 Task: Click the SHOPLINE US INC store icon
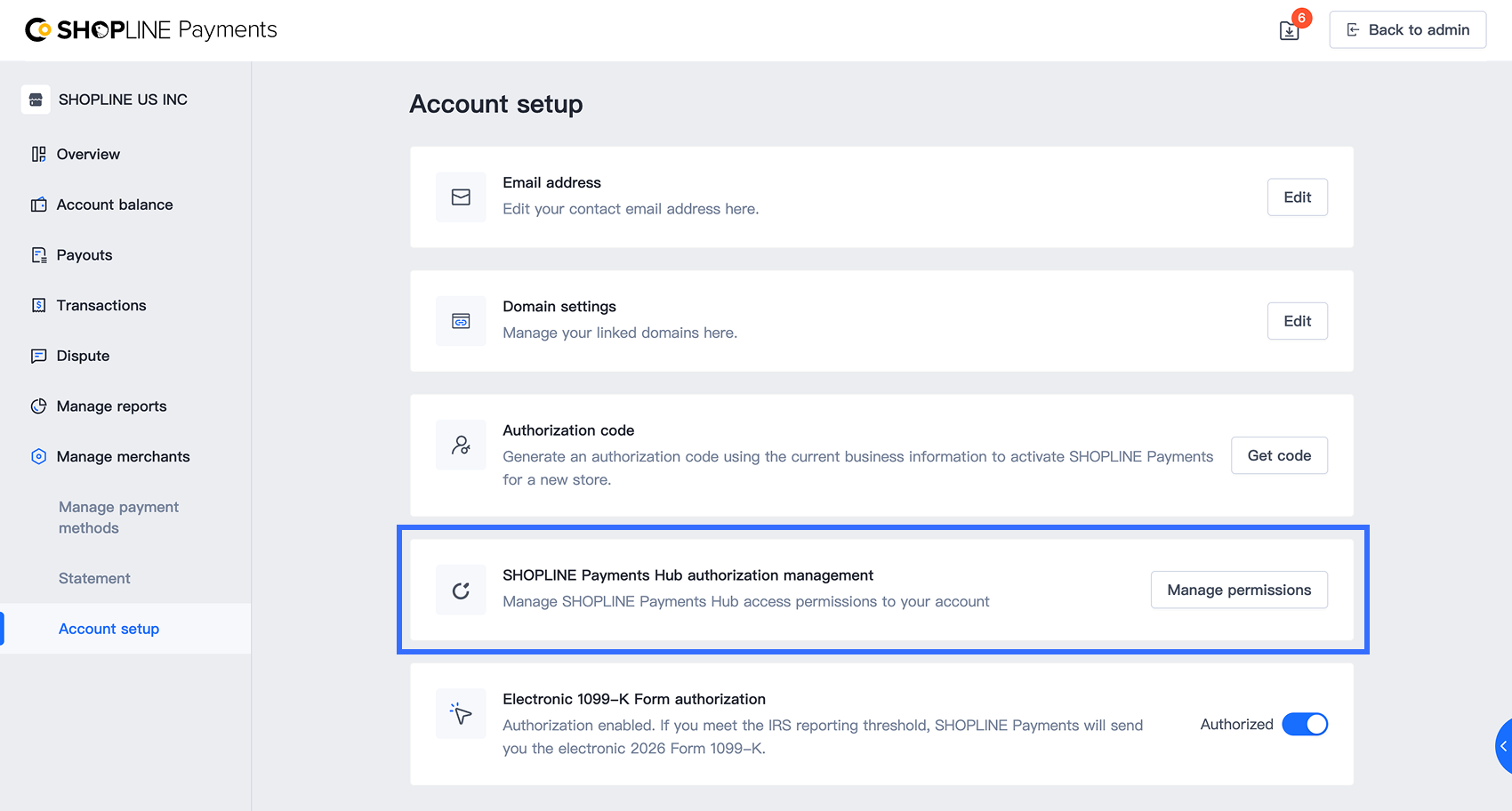click(36, 100)
